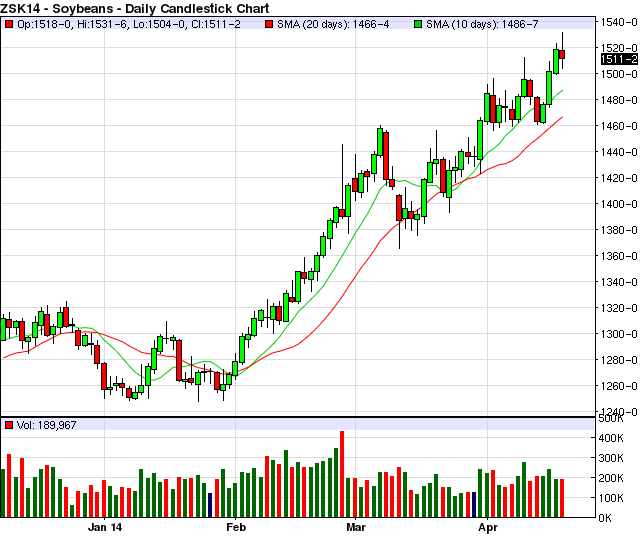The image size is (640, 536).
Task: Click the red Vol legend swatch
Action: (x=9, y=425)
